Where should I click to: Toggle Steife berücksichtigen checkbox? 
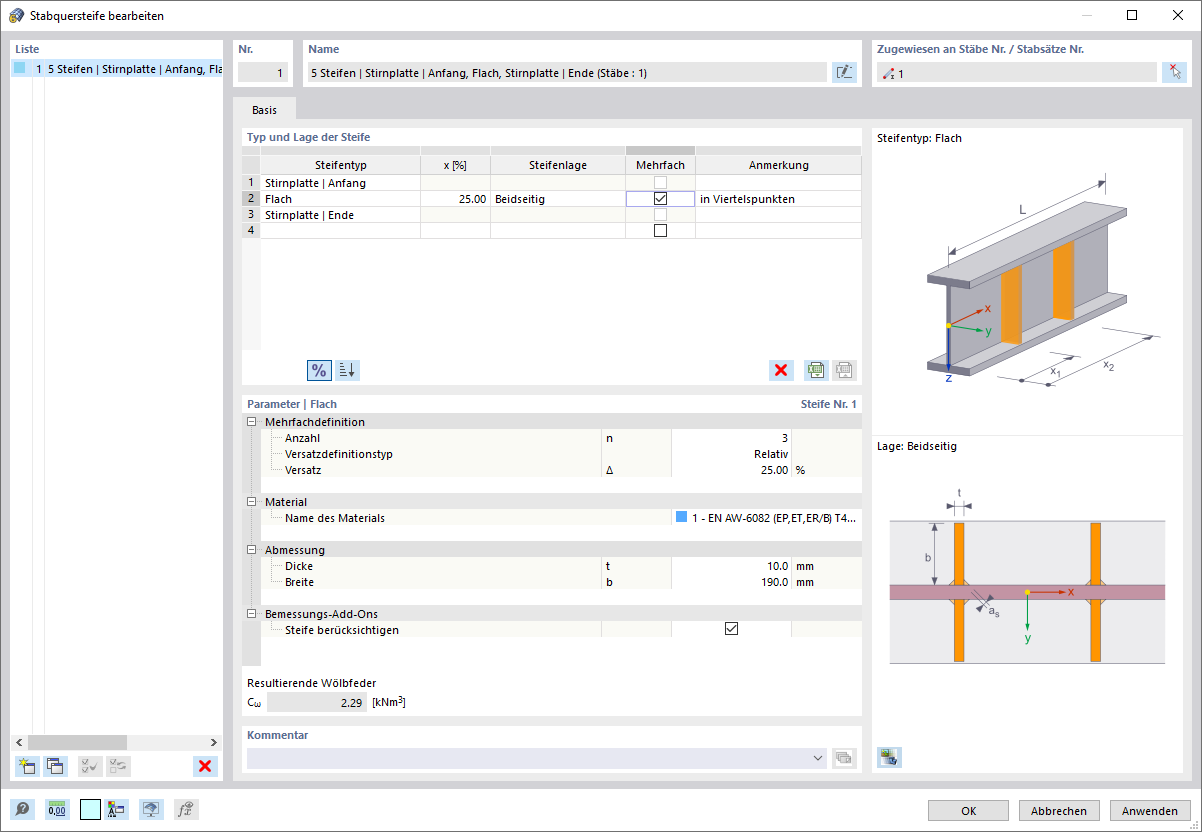(731, 629)
